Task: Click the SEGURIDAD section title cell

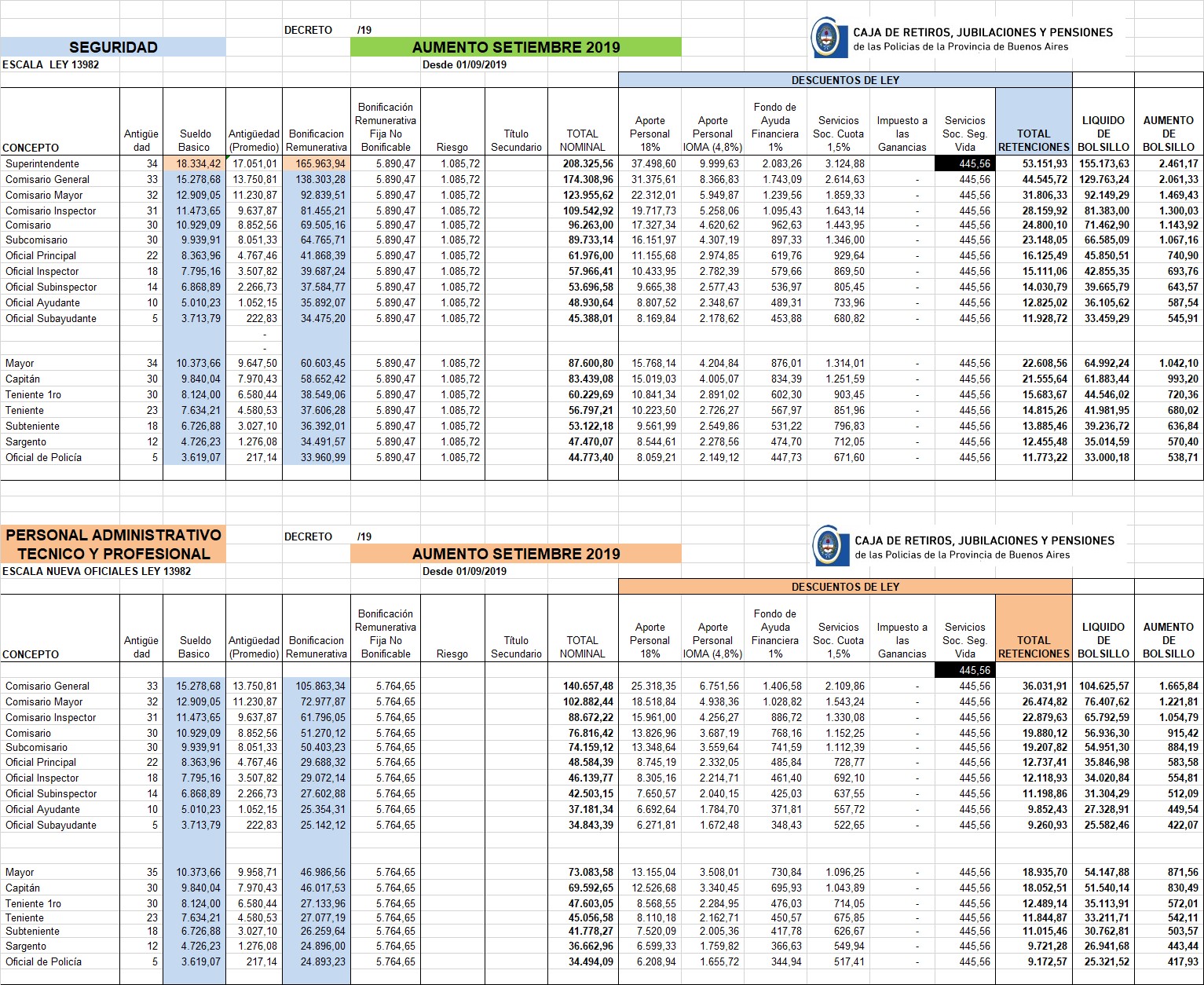Action: [x=113, y=47]
